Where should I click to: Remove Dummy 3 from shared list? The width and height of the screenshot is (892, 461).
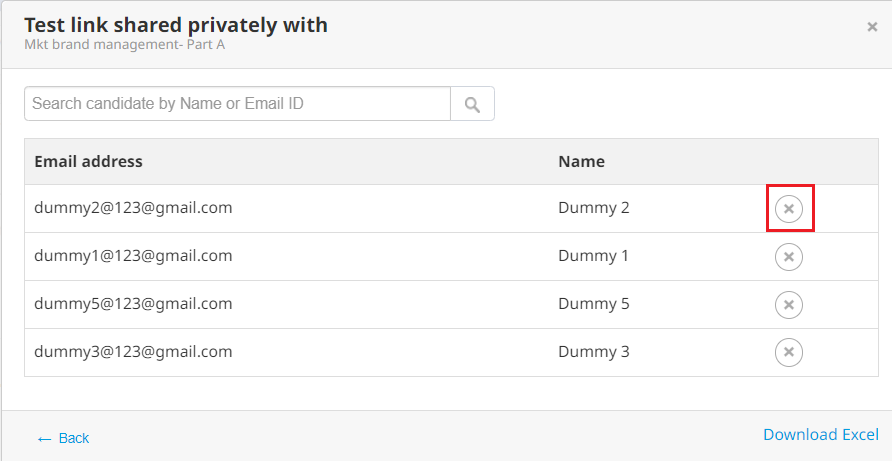pos(788,352)
